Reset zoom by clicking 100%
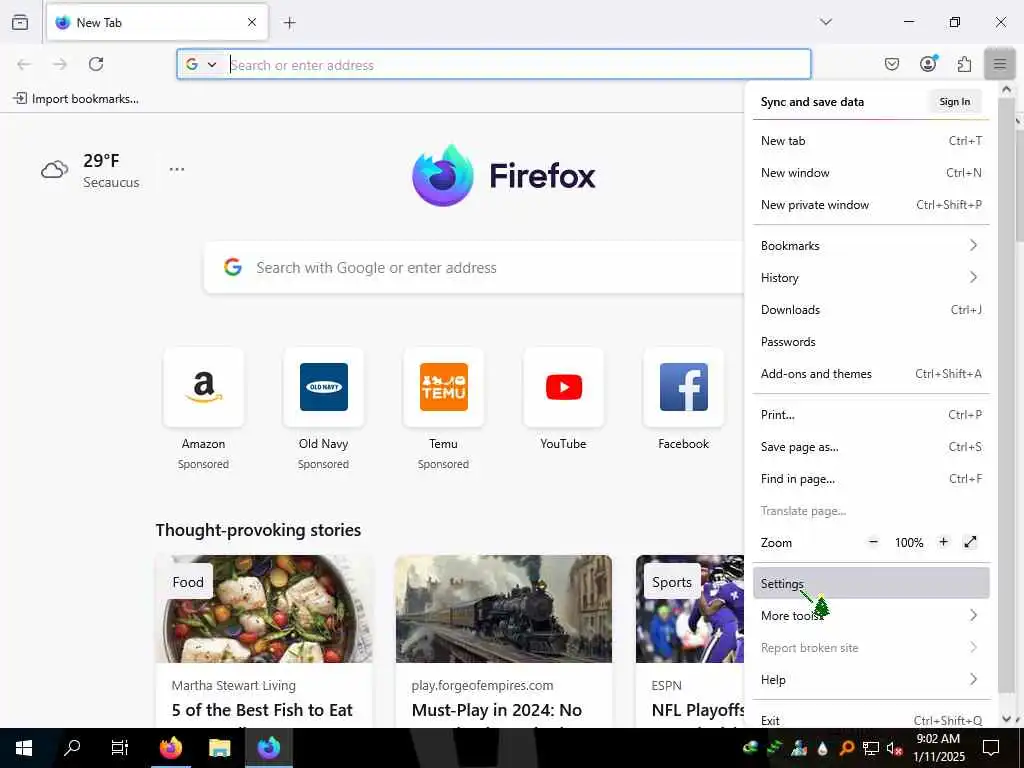The width and height of the screenshot is (1024, 768). pyautogui.click(x=908, y=543)
